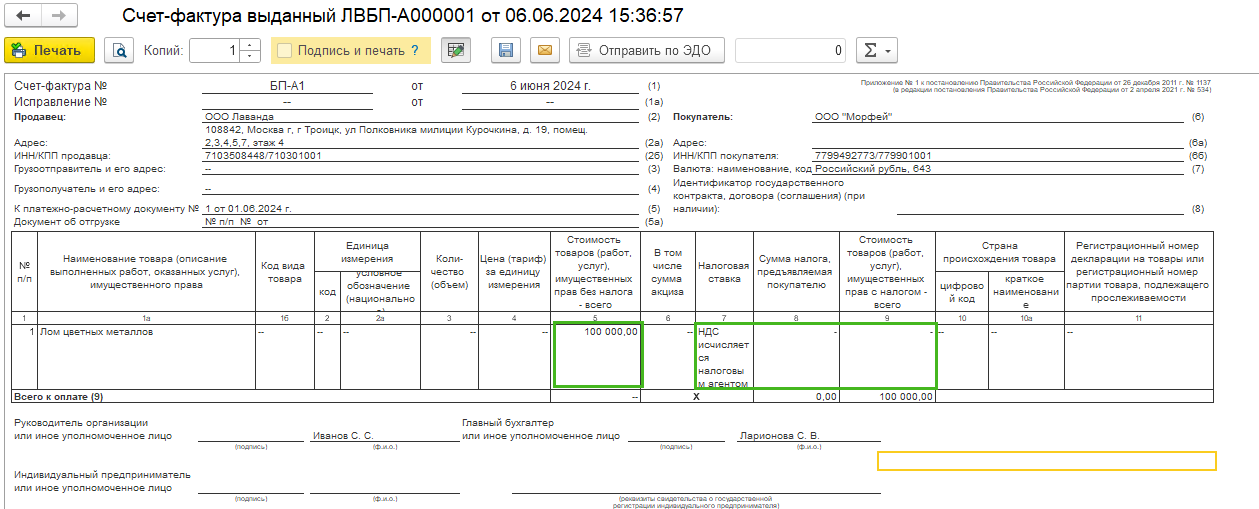Open print preview with magnifier icon
Viewport: 1259px width, 509px height.
click(x=119, y=50)
